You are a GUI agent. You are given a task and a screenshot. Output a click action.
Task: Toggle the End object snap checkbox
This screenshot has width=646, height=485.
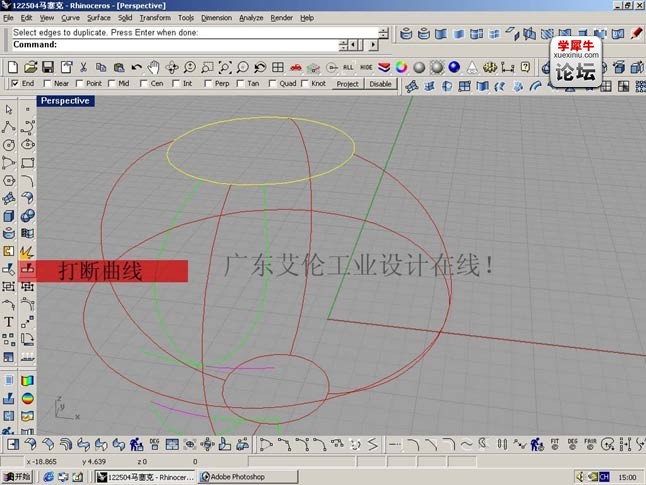click(15, 84)
